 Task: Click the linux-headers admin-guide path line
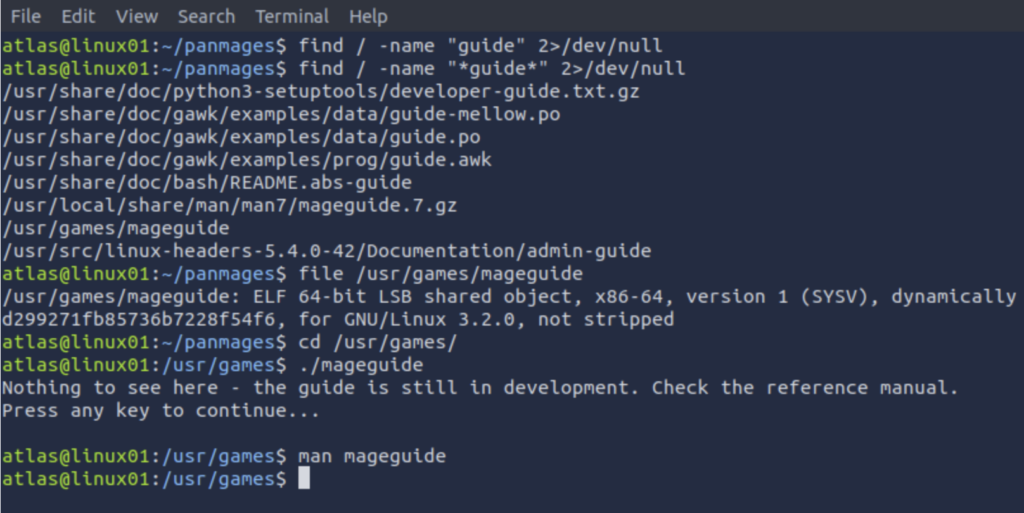[x=327, y=251]
